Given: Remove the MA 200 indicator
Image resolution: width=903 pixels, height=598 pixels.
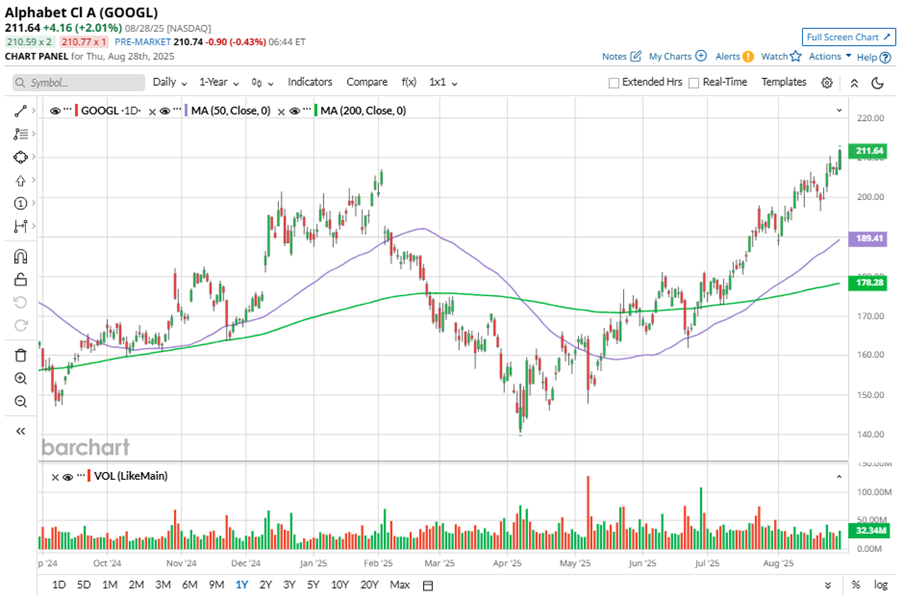Looking at the screenshot, I should click(281, 111).
